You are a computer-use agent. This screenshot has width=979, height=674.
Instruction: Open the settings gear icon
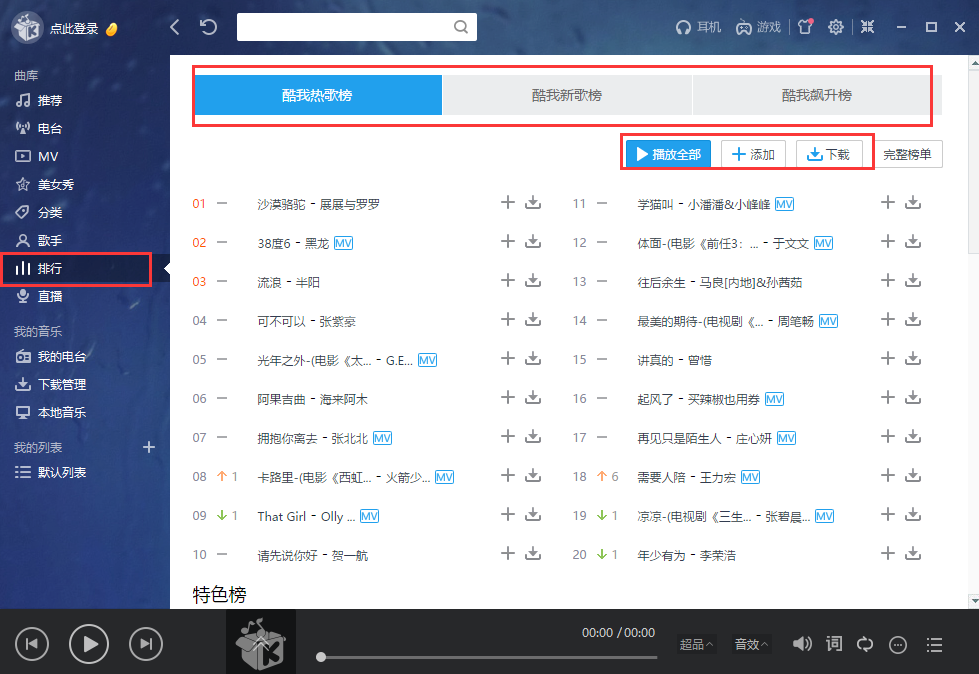pos(836,27)
